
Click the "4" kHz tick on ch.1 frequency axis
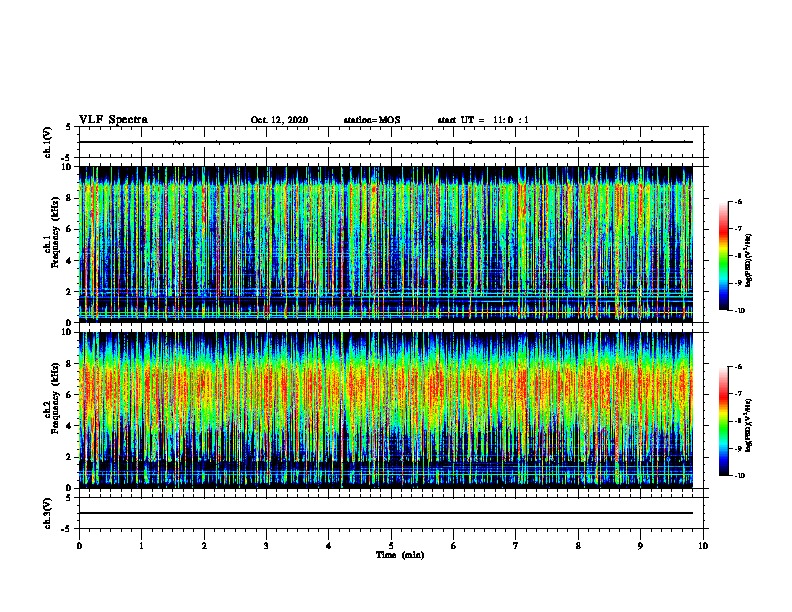69,261
